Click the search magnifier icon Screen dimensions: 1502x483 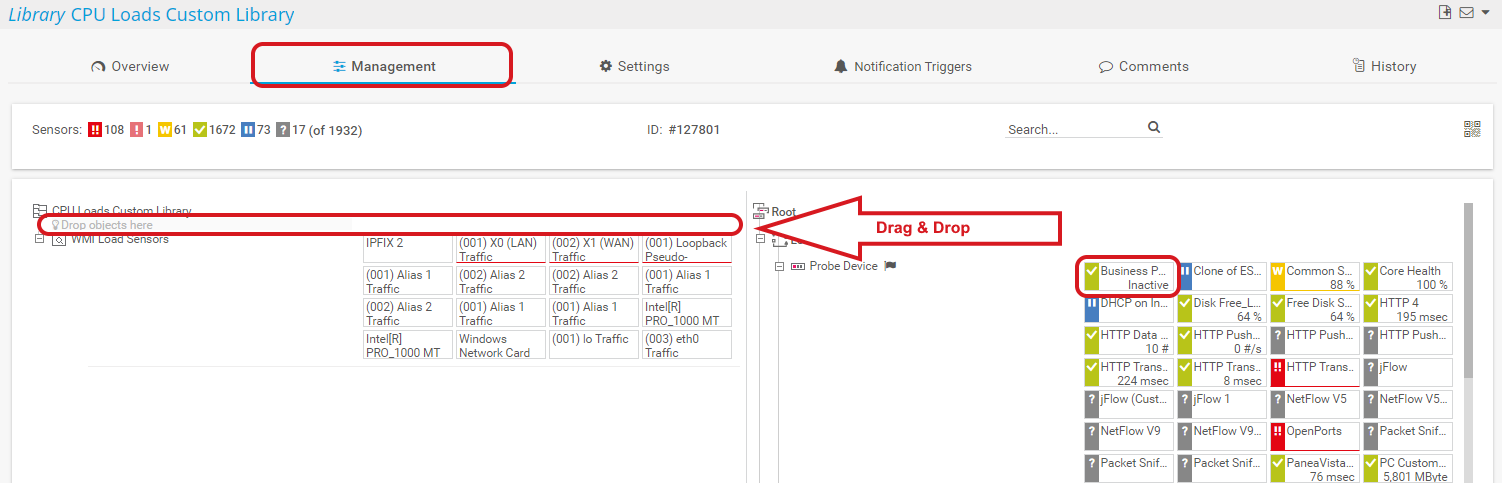click(x=1153, y=127)
